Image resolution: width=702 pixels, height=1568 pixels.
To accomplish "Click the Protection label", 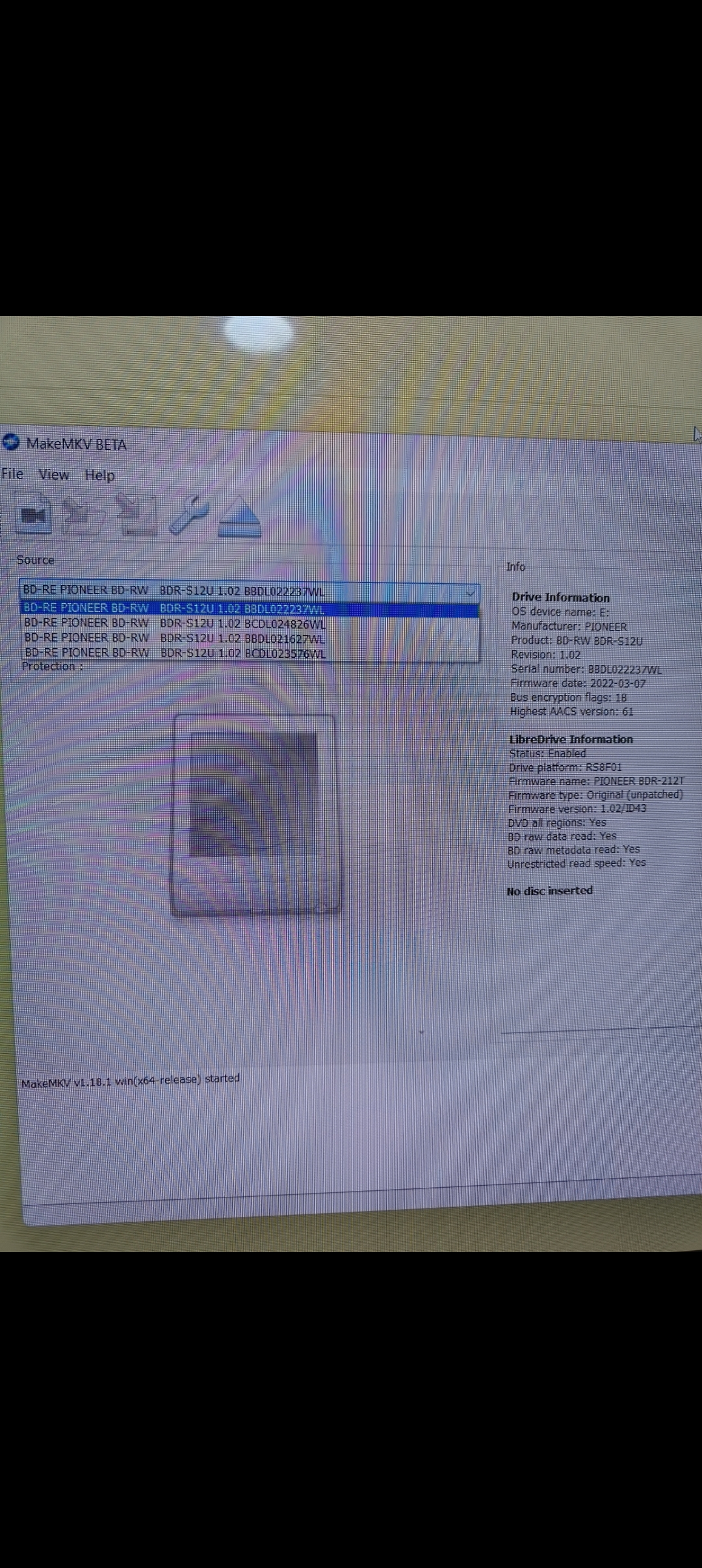I will pos(52,666).
